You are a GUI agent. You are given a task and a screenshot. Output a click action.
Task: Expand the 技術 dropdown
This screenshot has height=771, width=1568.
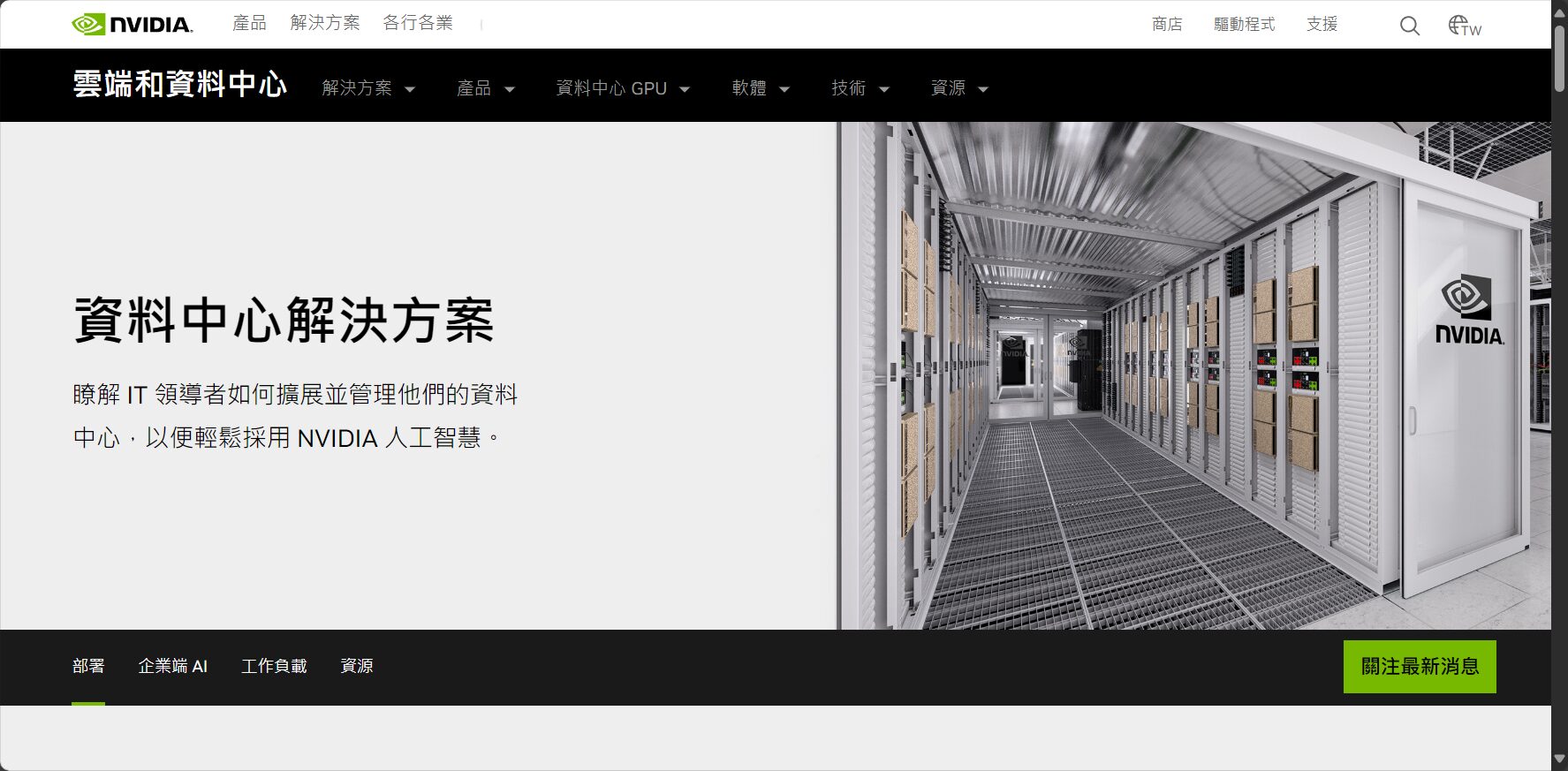(x=860, y=88)
